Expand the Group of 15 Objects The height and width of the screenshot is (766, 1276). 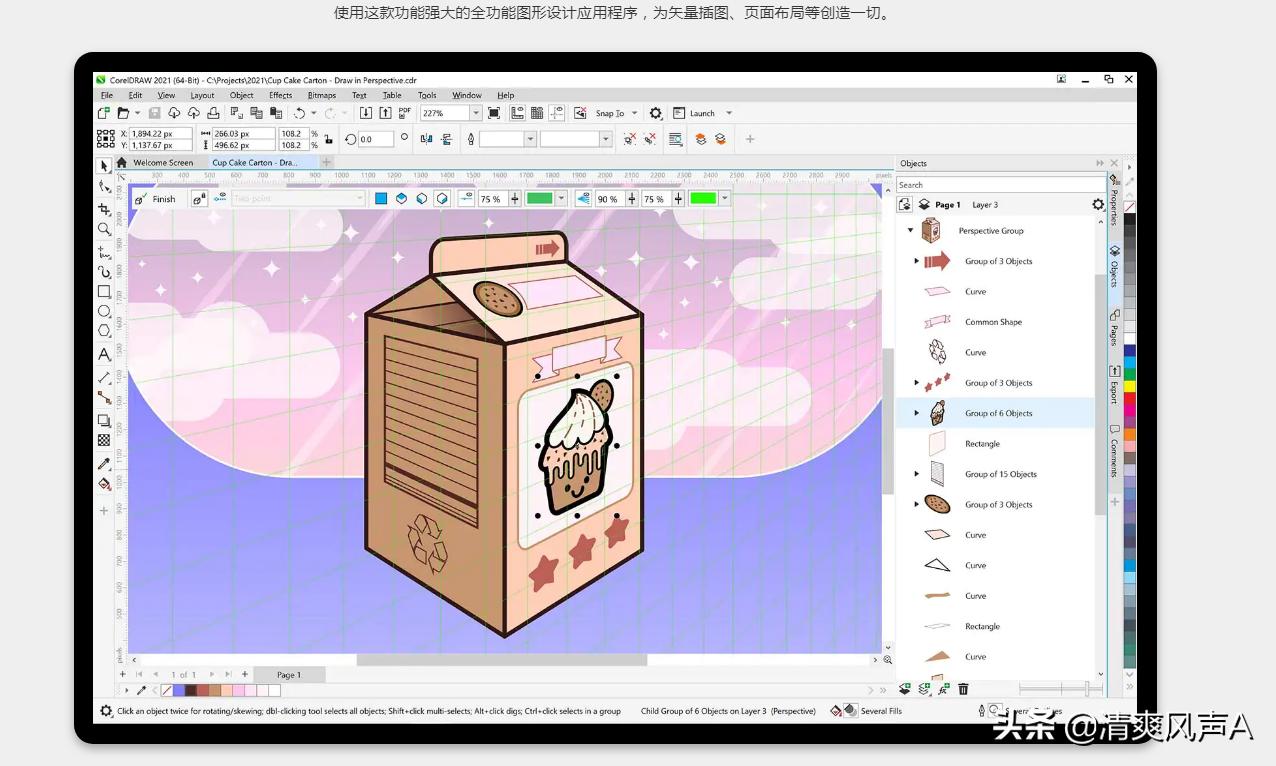coord(917,474)
